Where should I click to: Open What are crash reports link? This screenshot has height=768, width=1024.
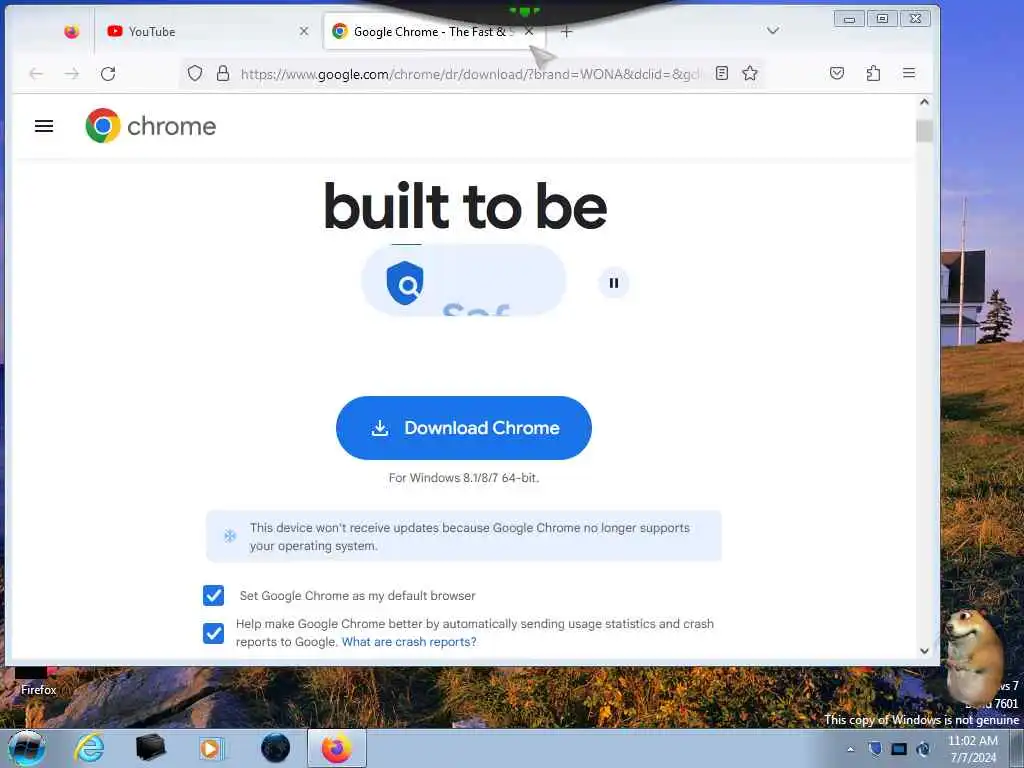point(409,642)
